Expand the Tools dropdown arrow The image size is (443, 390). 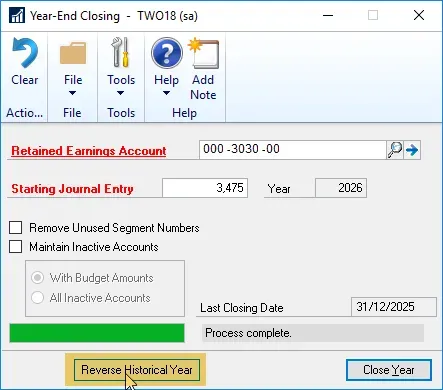click(121, 93)
